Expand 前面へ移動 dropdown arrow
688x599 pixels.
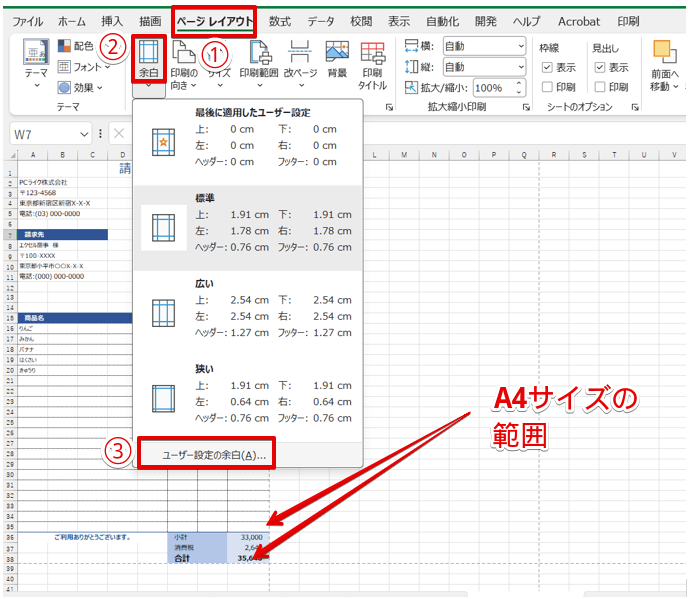coord(676,86)
